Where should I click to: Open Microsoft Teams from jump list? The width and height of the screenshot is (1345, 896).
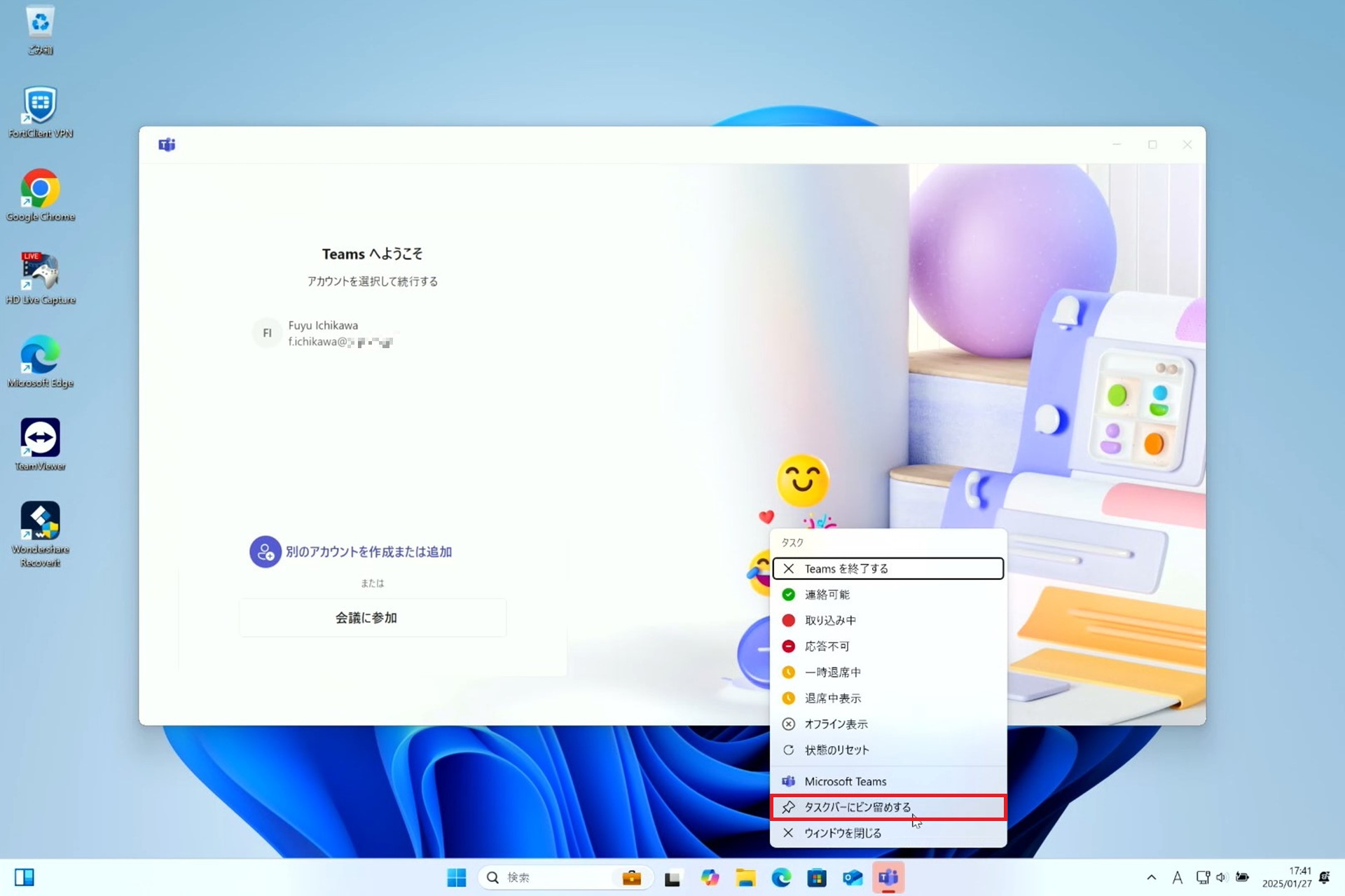[x=888, y=781]
